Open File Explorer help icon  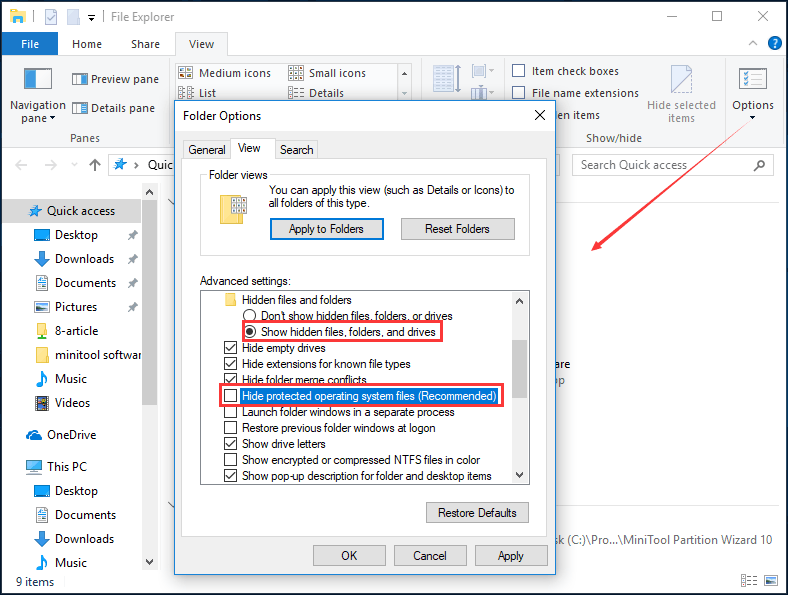(774, 43)
